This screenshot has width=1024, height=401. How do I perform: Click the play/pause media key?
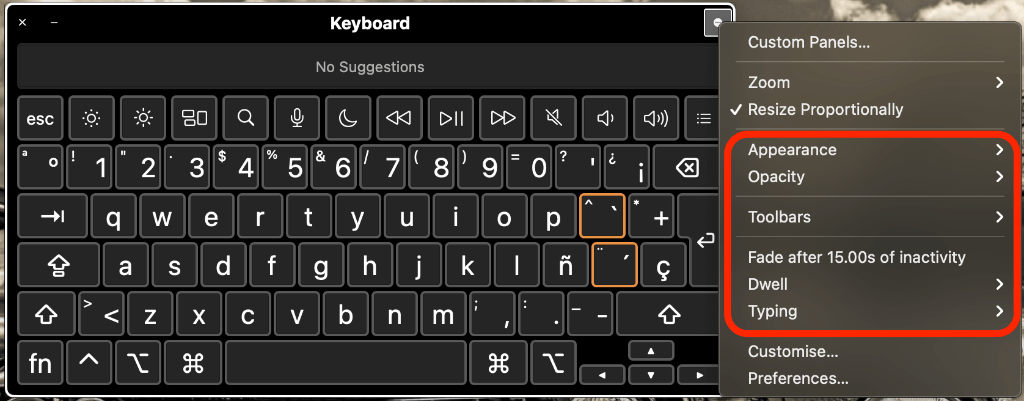(x=451, y=119)
